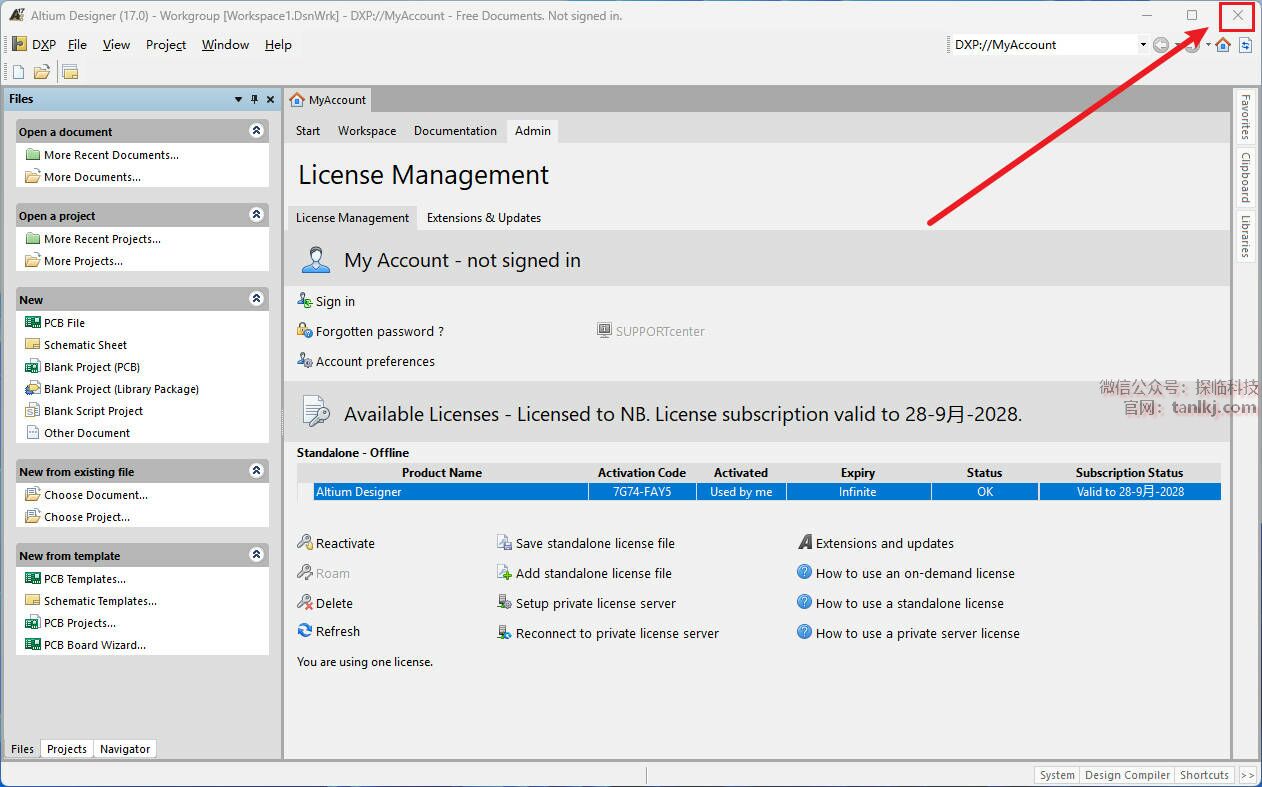1262x787 pixels.
Task: Switch to the Navigator panel tab
Action: tap(125, 749)
